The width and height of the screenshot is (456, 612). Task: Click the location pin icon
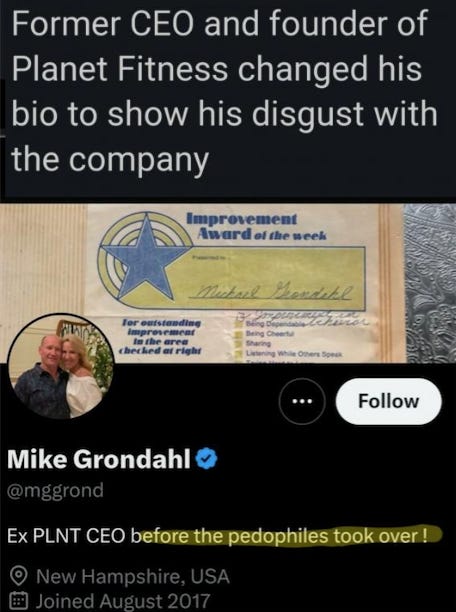[x=18, y=576]
